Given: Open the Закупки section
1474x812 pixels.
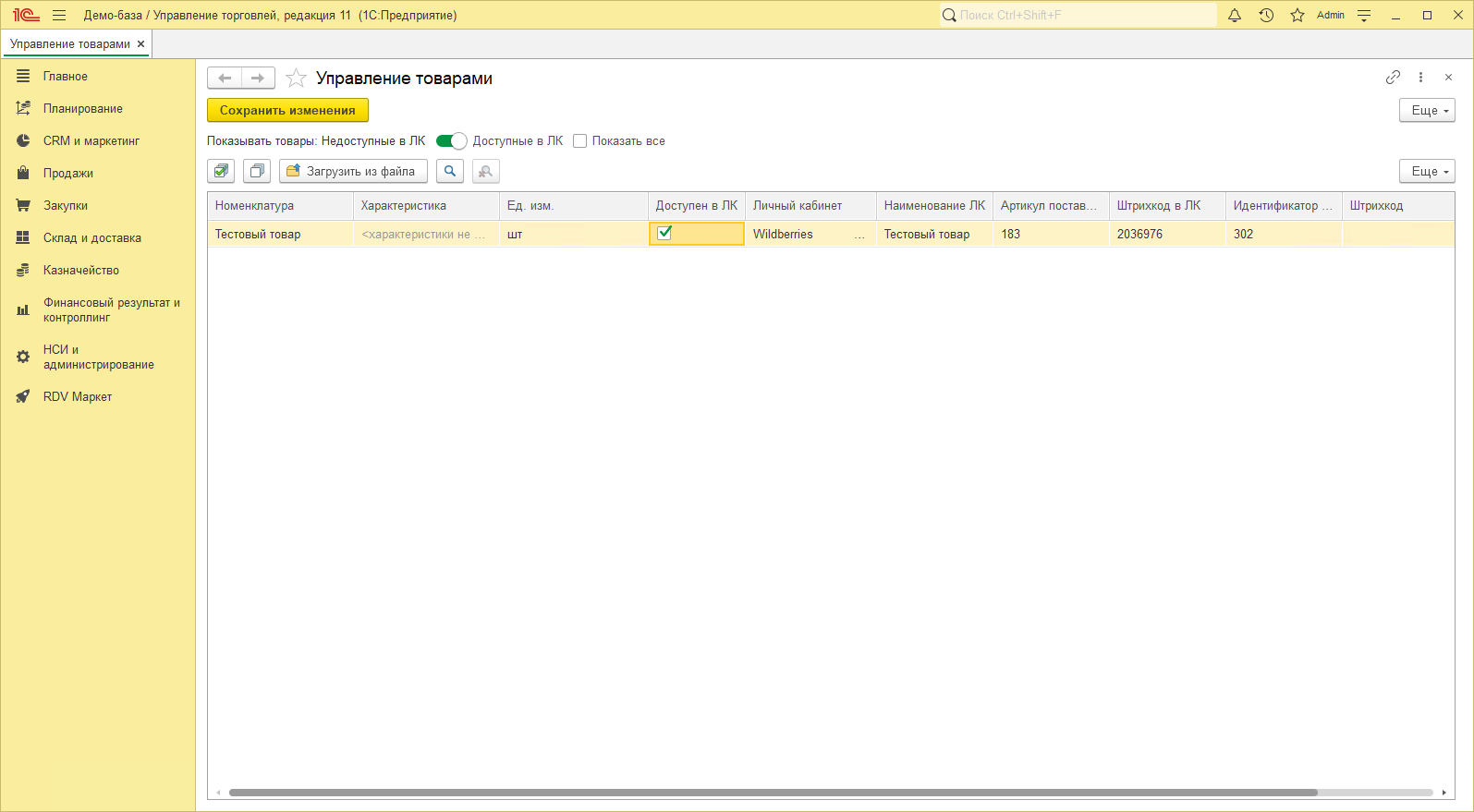Looking at the screenshot, I should (x=66, y=206).
